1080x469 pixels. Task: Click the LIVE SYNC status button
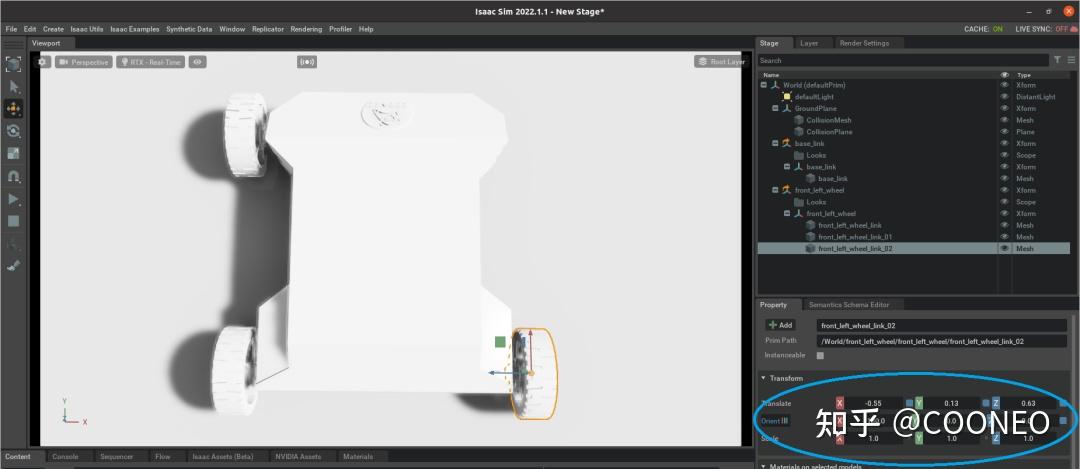click(x=1047, y=29)
